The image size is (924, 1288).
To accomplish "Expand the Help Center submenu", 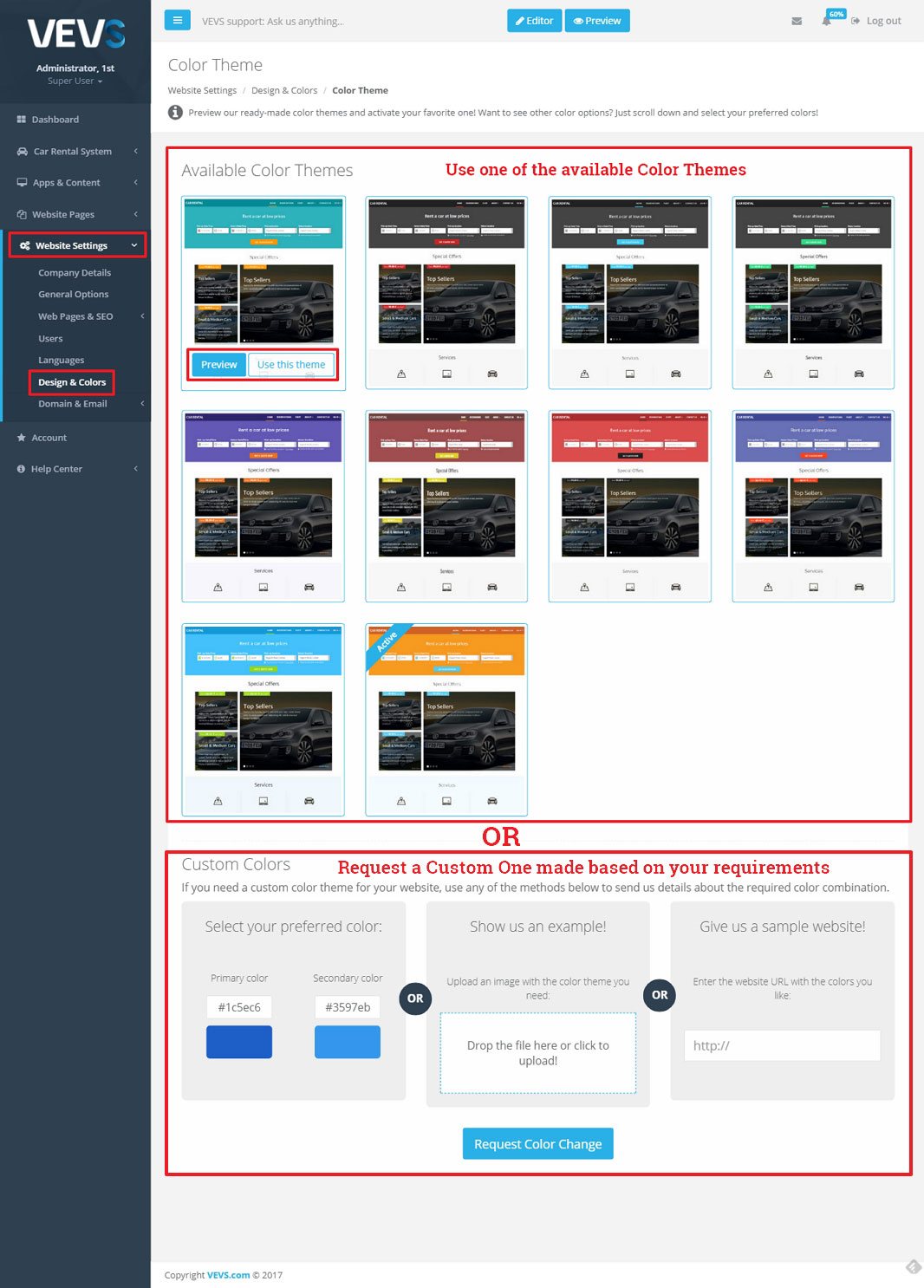I will pos(136,469).
